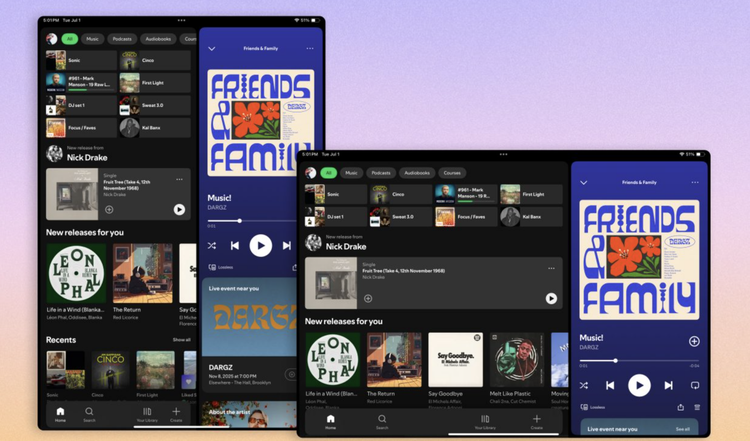Select Music filter chip in landscape window
Viewport: 750px width, 441px height.
pyautogui.click(x=352, y=173)
